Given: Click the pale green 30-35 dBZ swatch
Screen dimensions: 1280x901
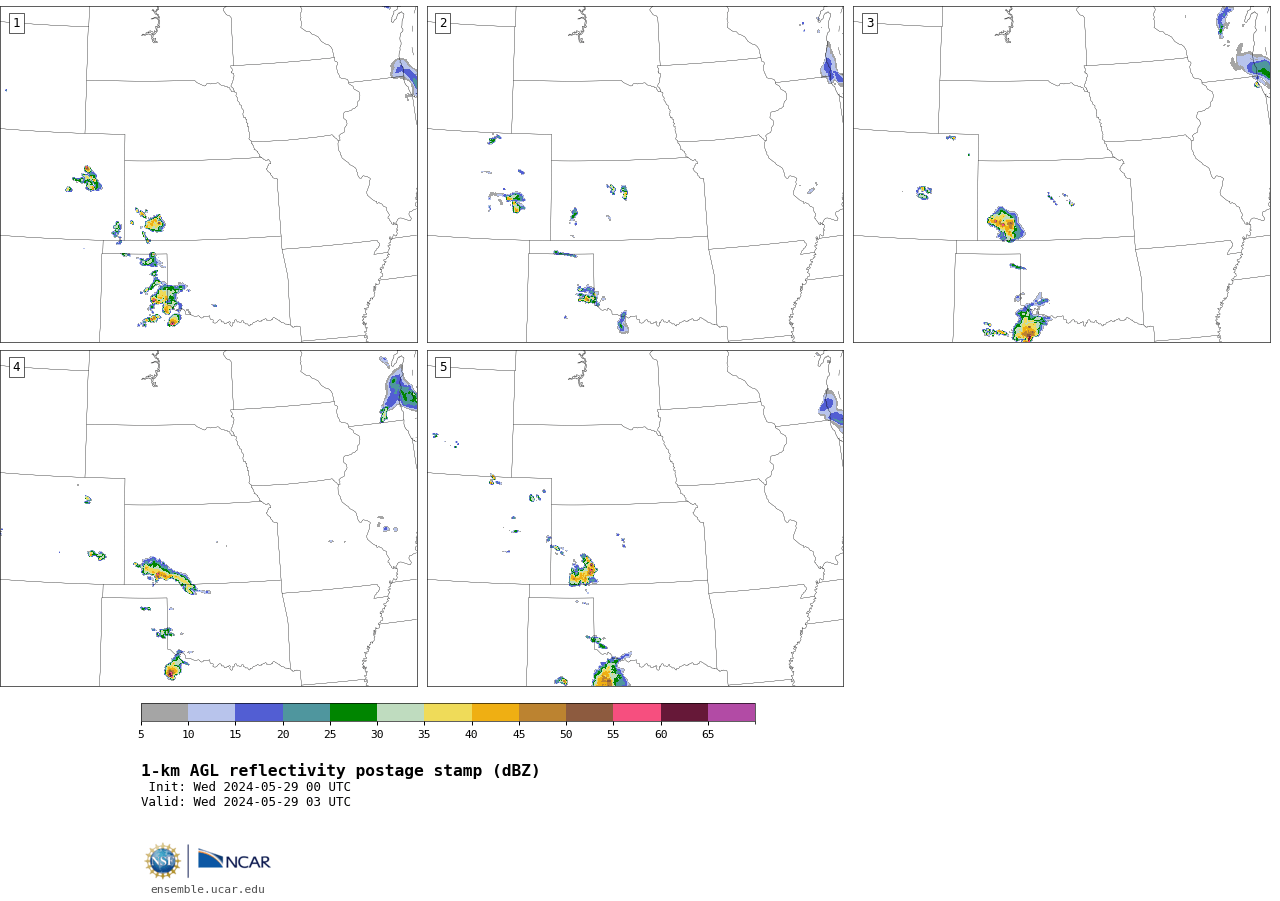Looking at the screenshot, I should (x=400, y=713).
